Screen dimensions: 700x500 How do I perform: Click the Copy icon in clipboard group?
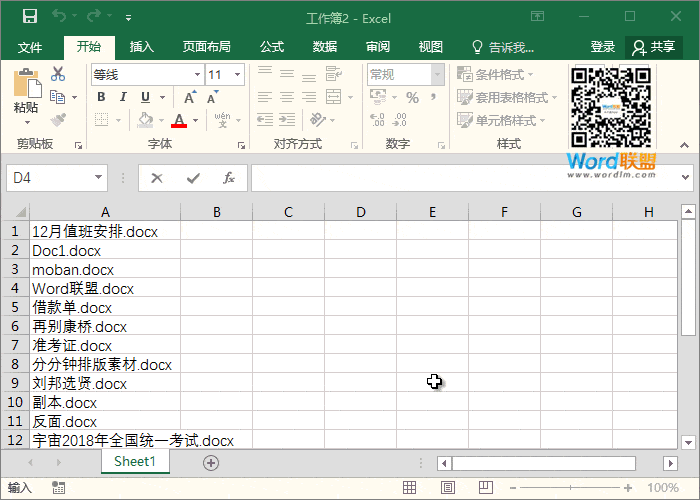tap(58, 97)
